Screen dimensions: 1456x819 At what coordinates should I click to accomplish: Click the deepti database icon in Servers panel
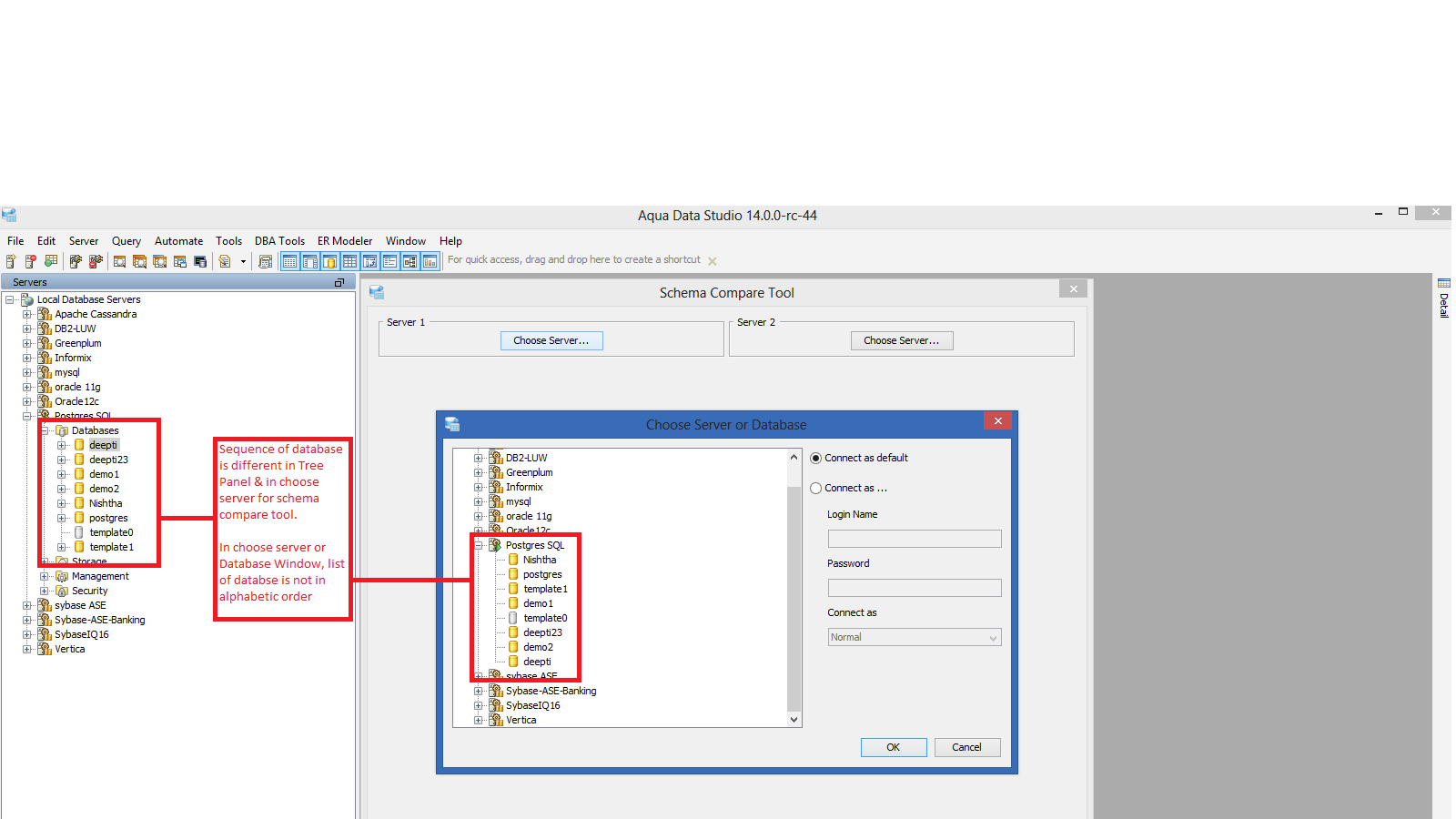click(x=79, y=445)
